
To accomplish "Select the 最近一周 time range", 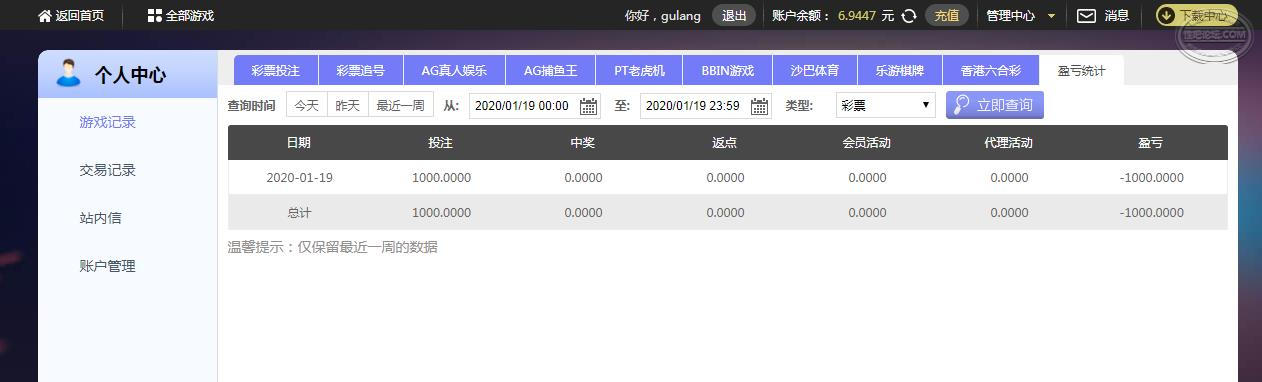I will click(400, 105).
